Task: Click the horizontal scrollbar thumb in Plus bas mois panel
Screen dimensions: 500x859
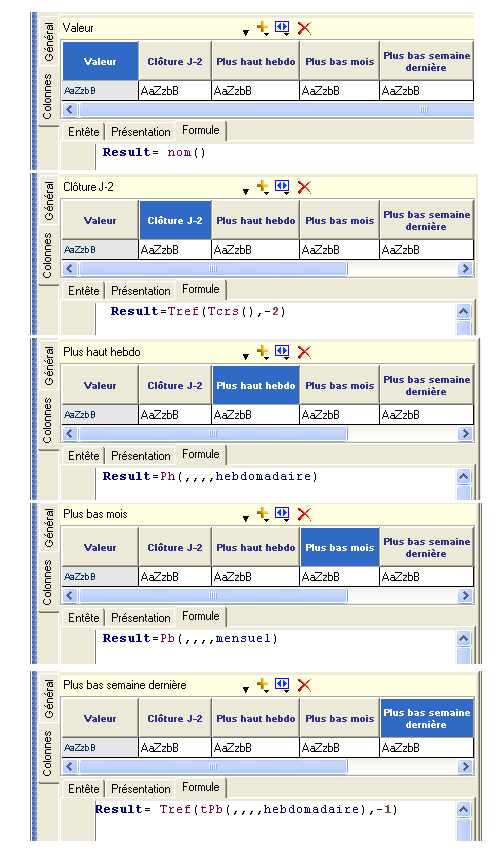Action: tap(213, 595)
